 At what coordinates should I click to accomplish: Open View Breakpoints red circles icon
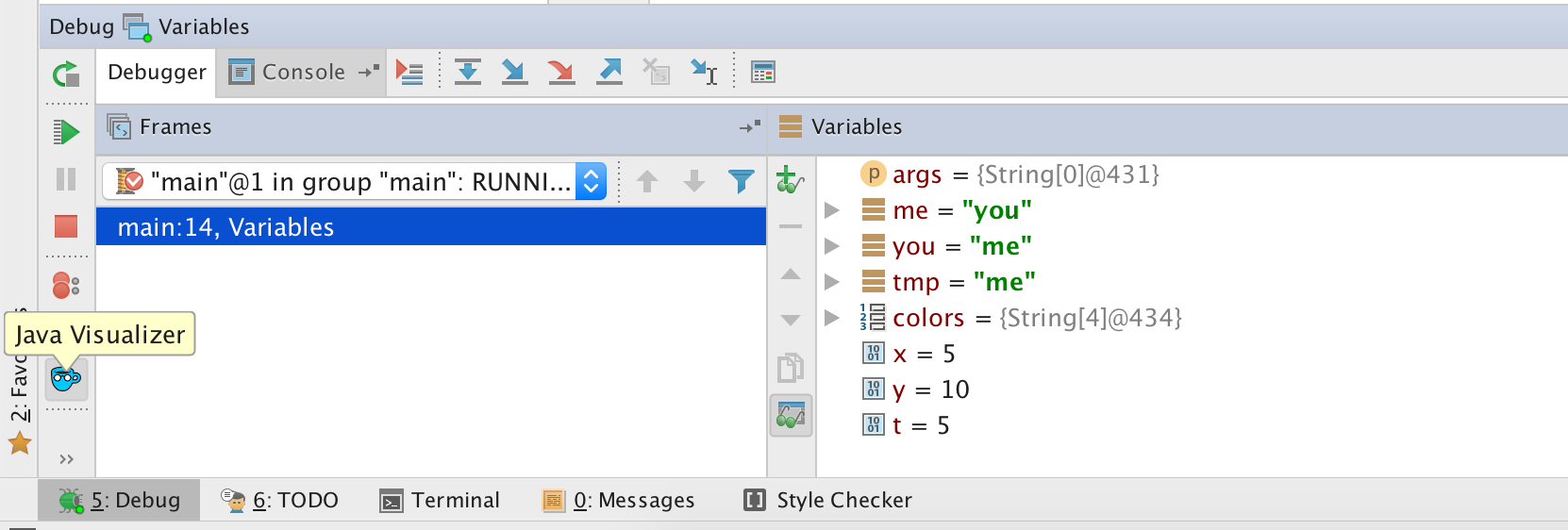point(66,285)
